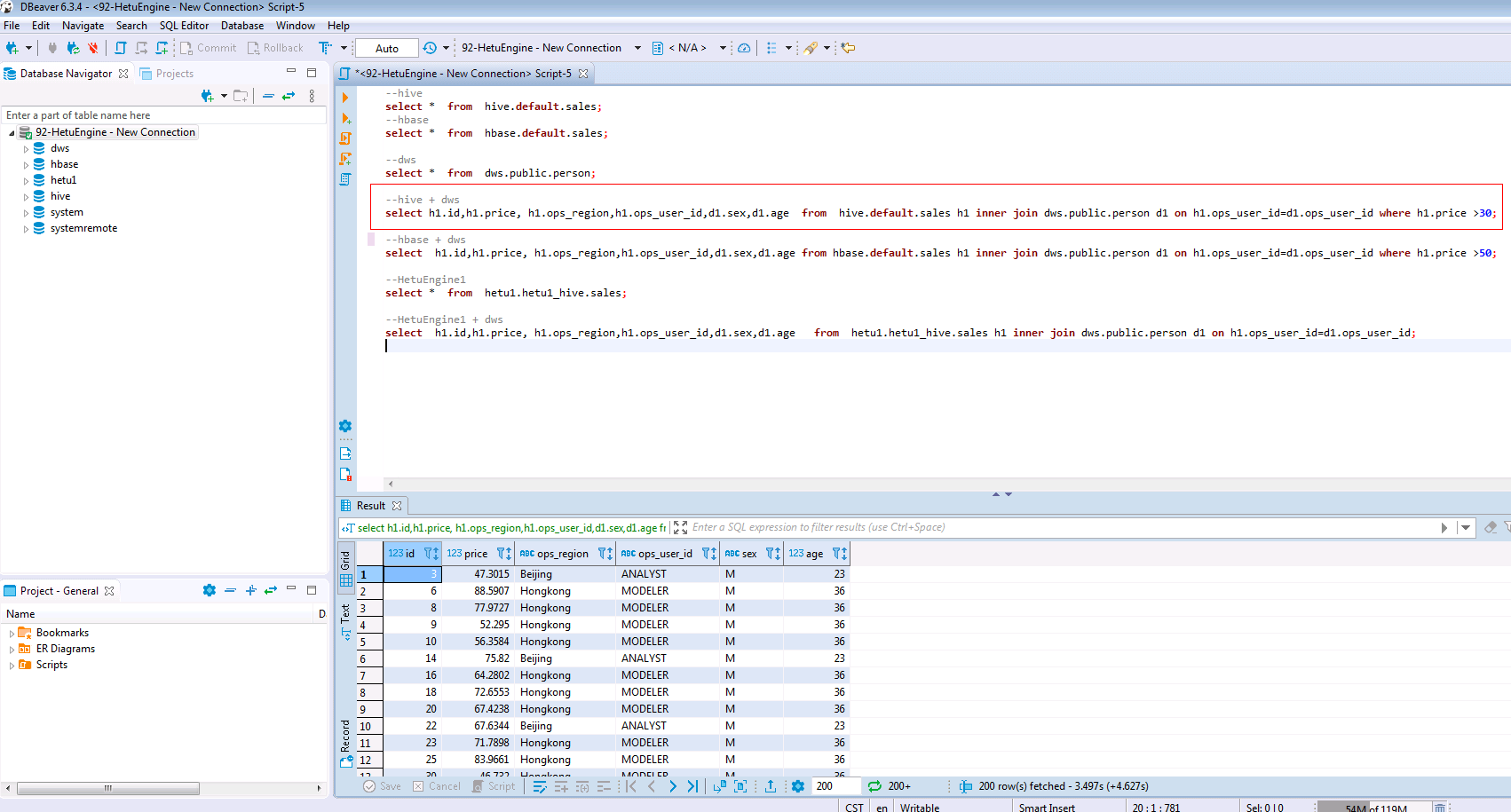1511x812 pixels.
Task: Switch to the Projects tab
Action: click(x=174, y=74)
